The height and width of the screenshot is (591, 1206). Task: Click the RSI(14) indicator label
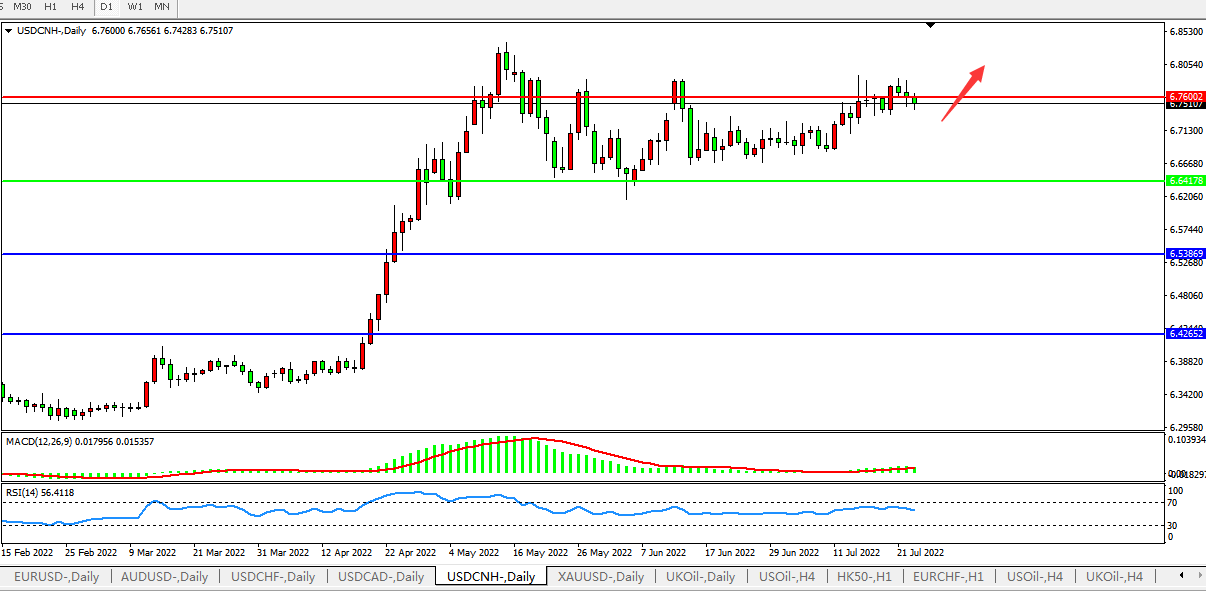(x=24, y=492)
